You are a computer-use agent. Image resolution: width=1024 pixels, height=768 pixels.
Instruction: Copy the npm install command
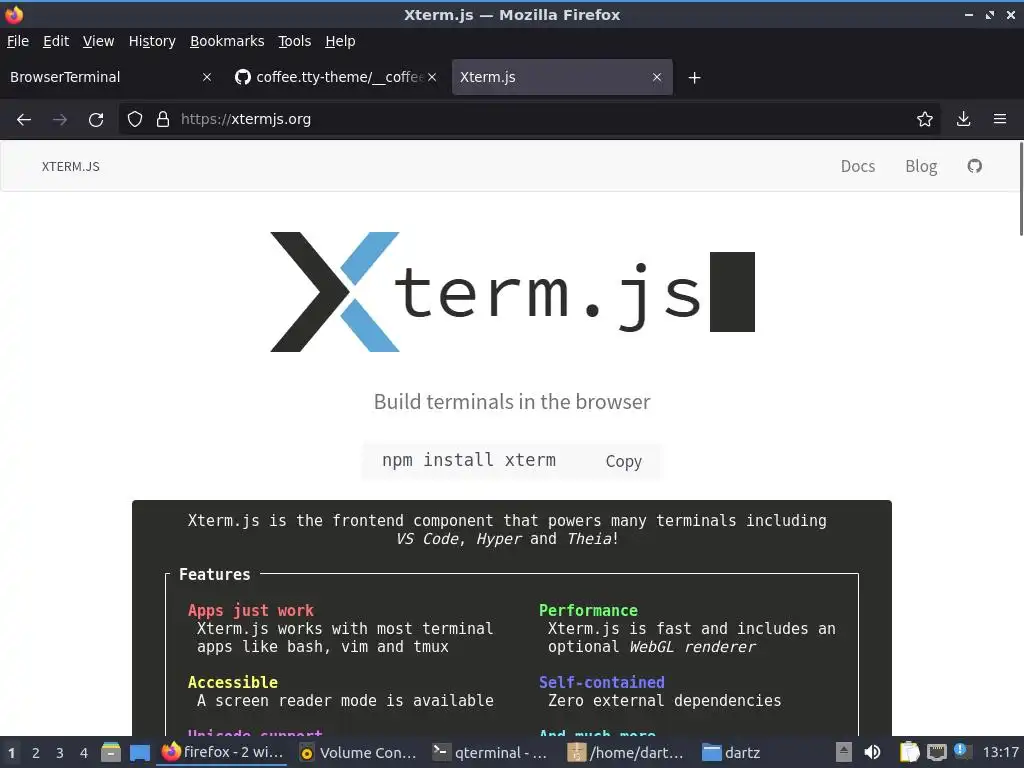click(624, 461)
